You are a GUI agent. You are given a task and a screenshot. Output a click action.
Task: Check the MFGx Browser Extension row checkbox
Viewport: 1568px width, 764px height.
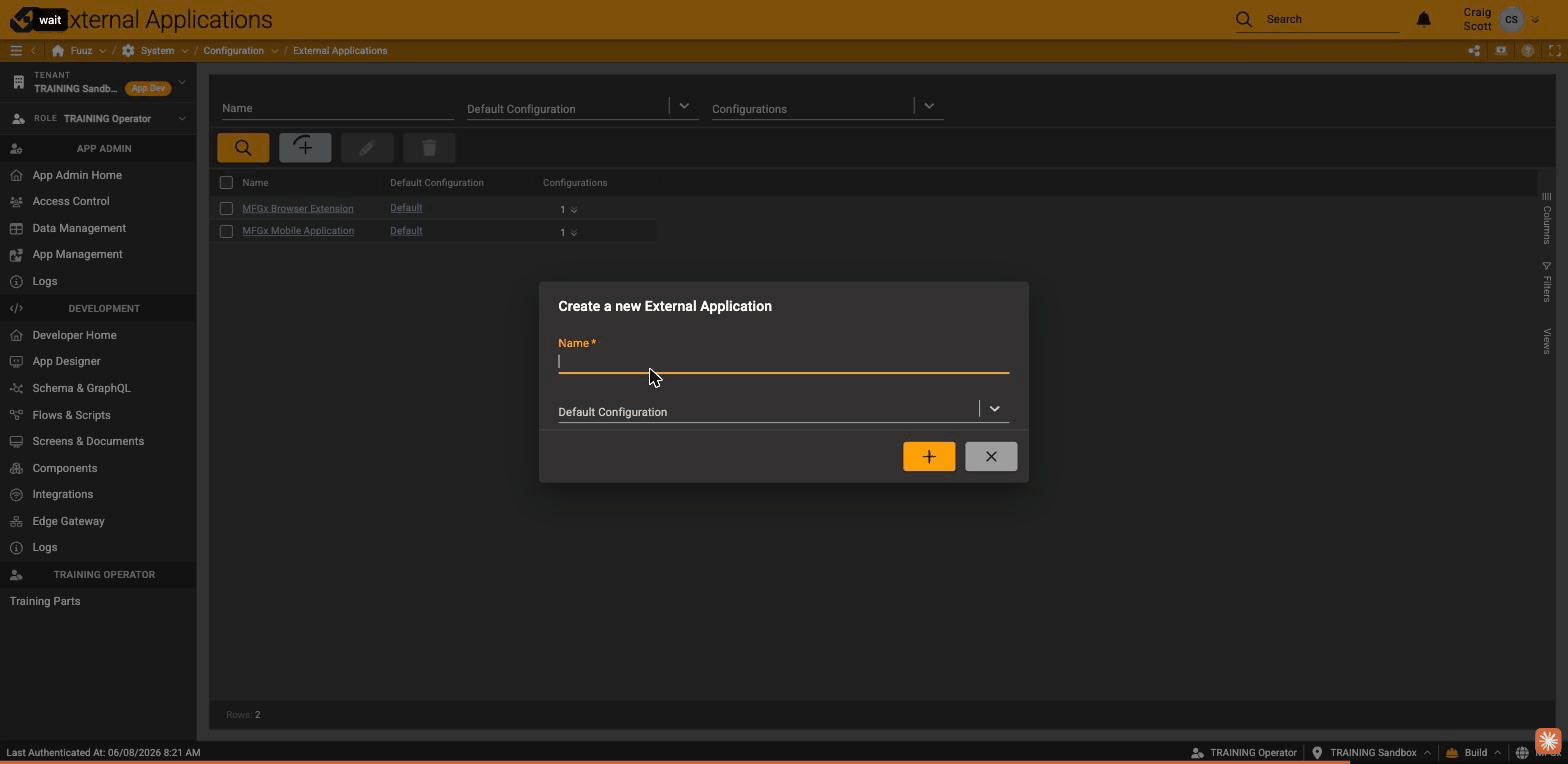pos(226,208)
